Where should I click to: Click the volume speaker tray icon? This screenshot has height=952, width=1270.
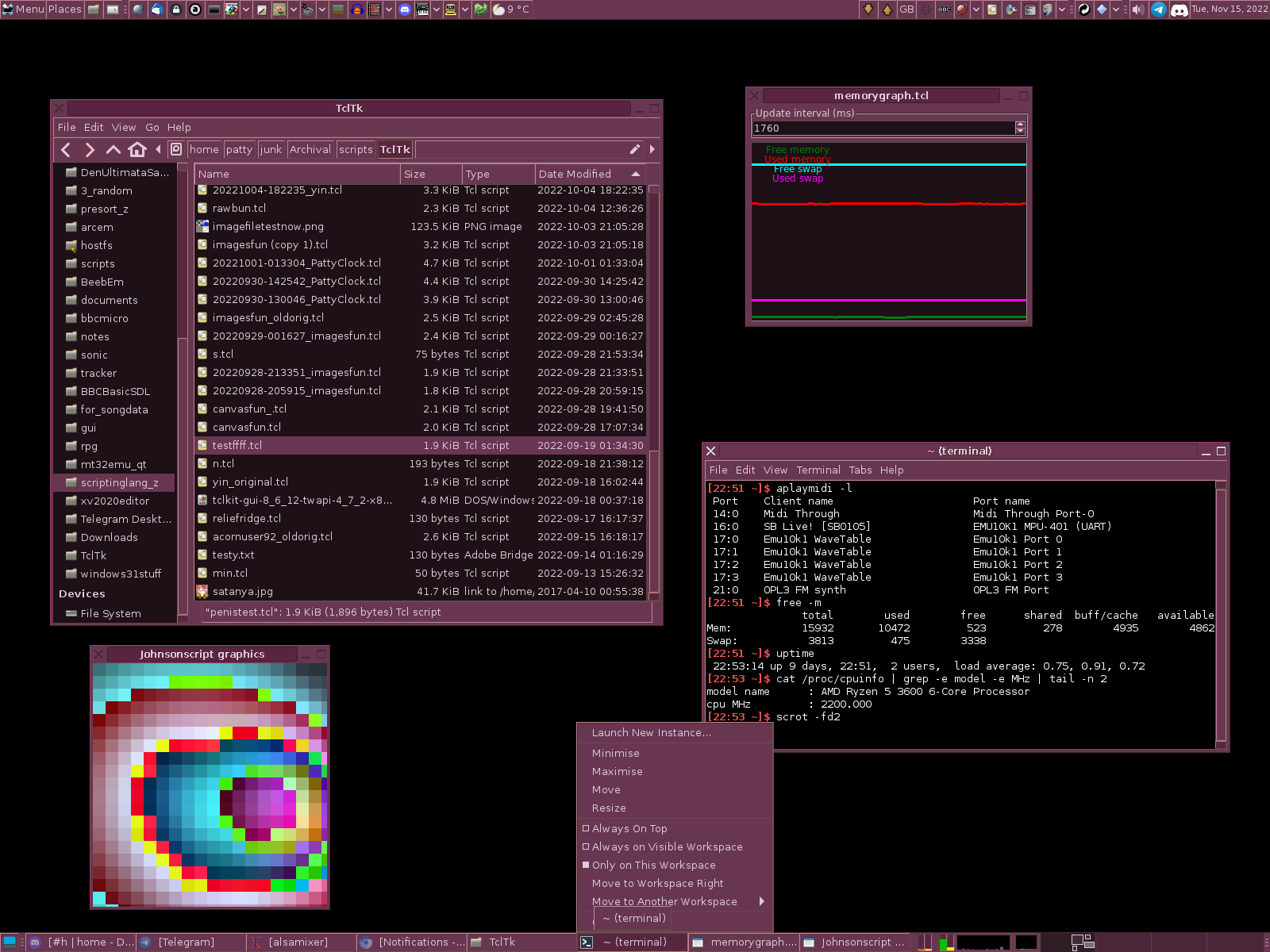(x=1137, y=10)
